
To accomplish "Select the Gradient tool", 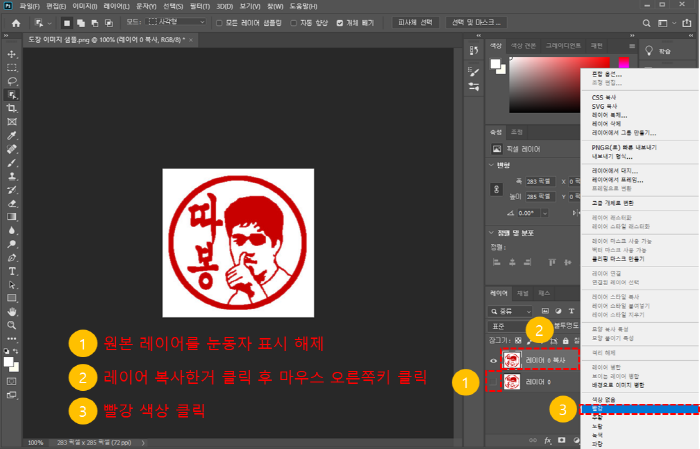I will (x=12, y=217).
